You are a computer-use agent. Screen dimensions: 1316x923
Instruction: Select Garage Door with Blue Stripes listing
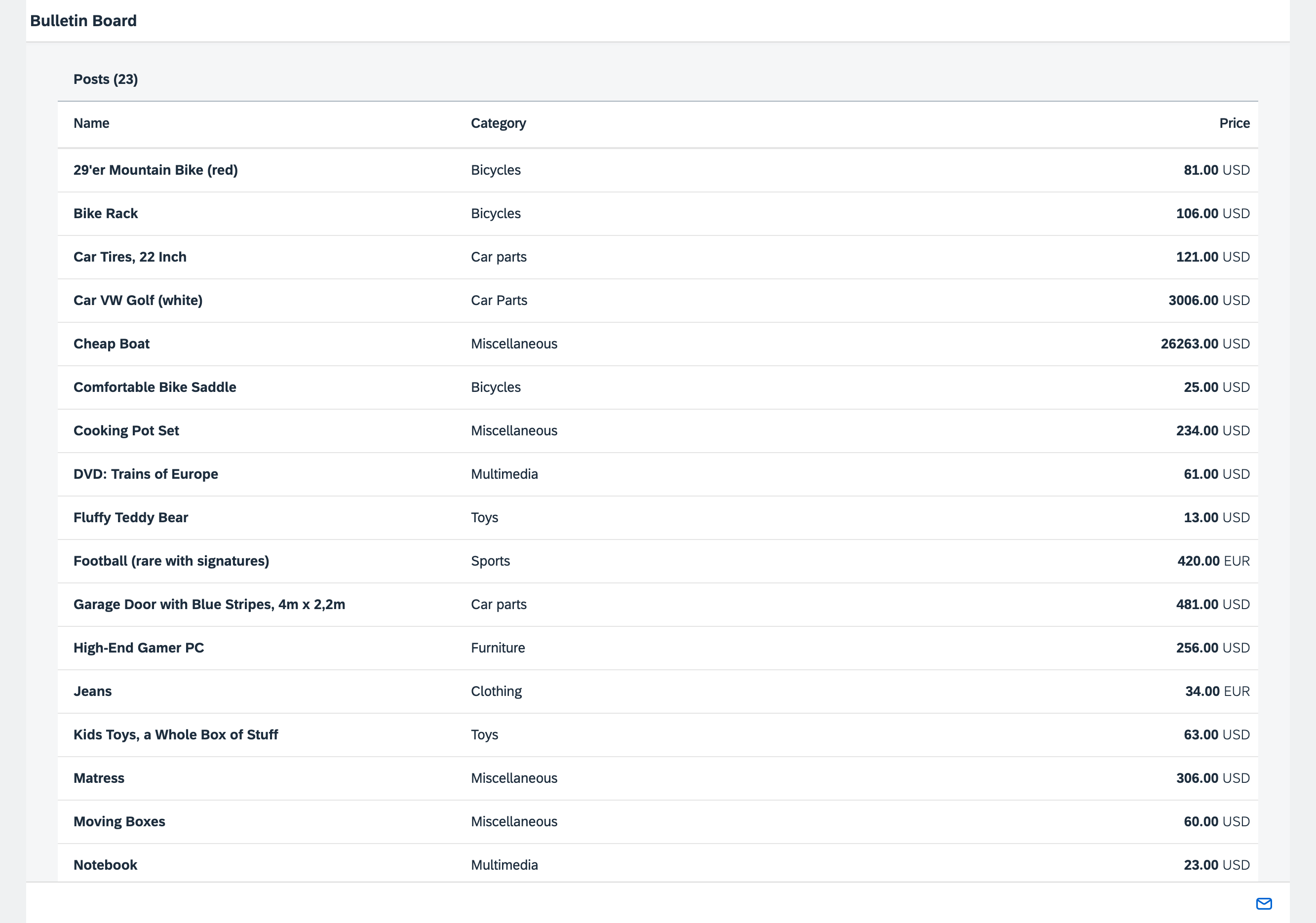pos(658,605)
